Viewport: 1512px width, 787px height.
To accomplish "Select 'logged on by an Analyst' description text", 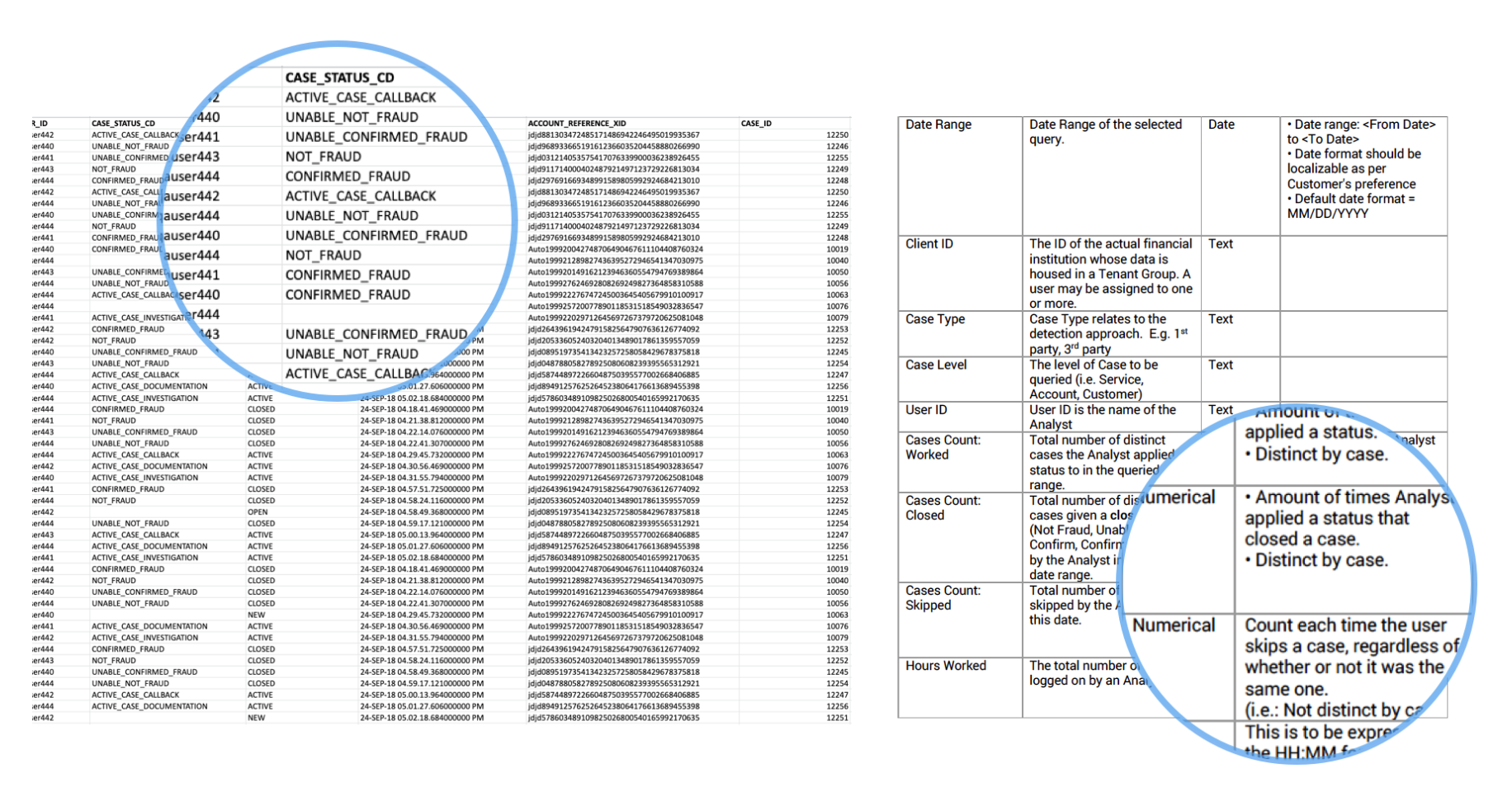I will click(1089, 681).
